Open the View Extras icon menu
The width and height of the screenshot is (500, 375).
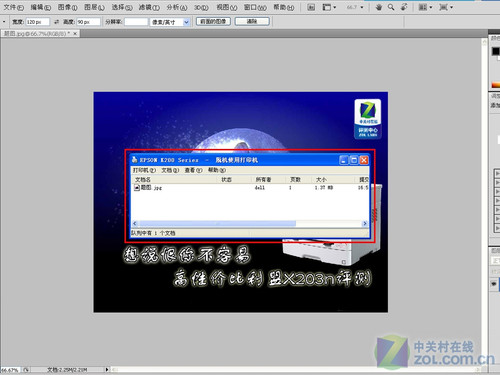pos(329,7)
